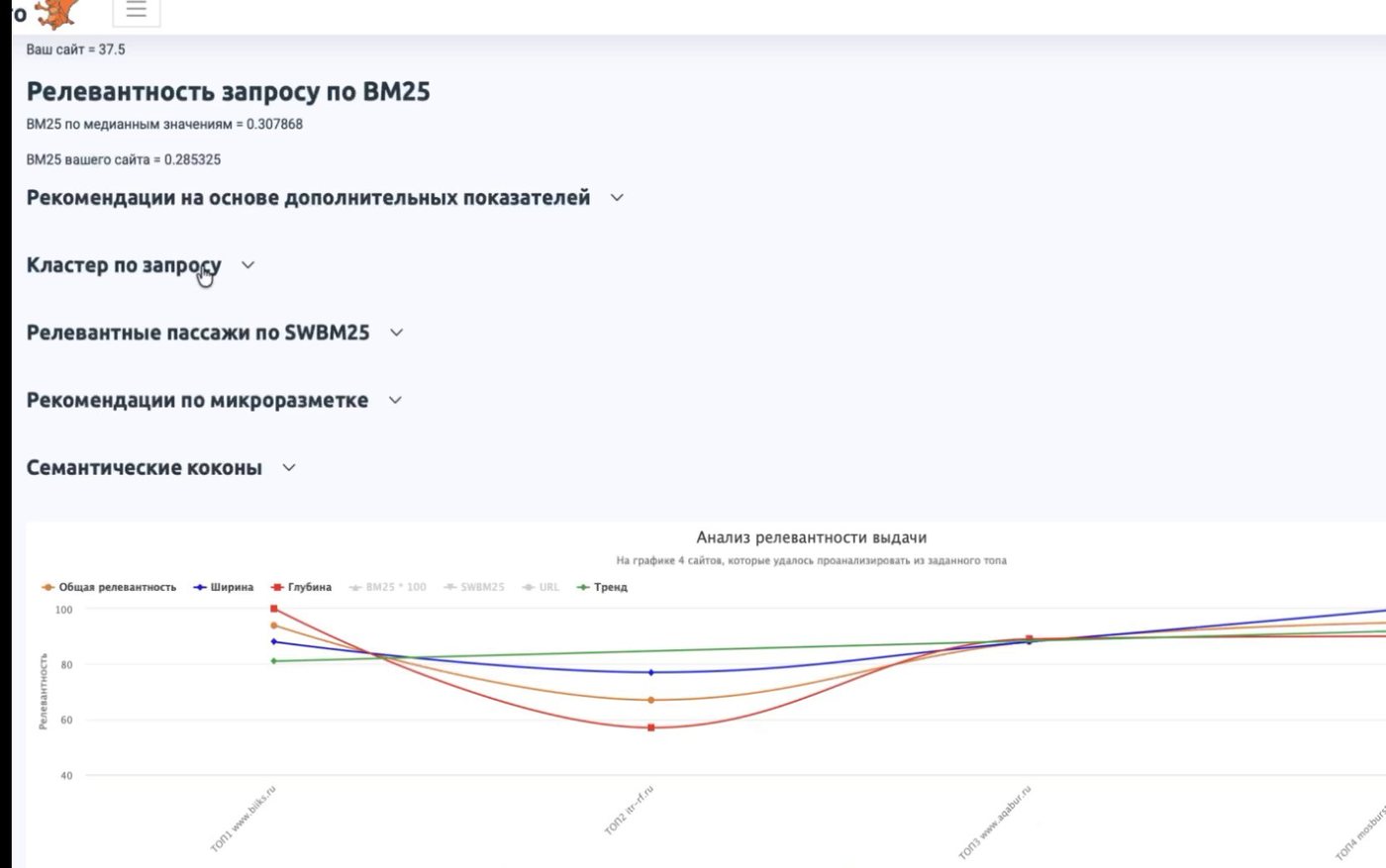Click the chart subtitle about 4 сайтов
This screenshot has height=868, width=1386.
click(812, 560)
